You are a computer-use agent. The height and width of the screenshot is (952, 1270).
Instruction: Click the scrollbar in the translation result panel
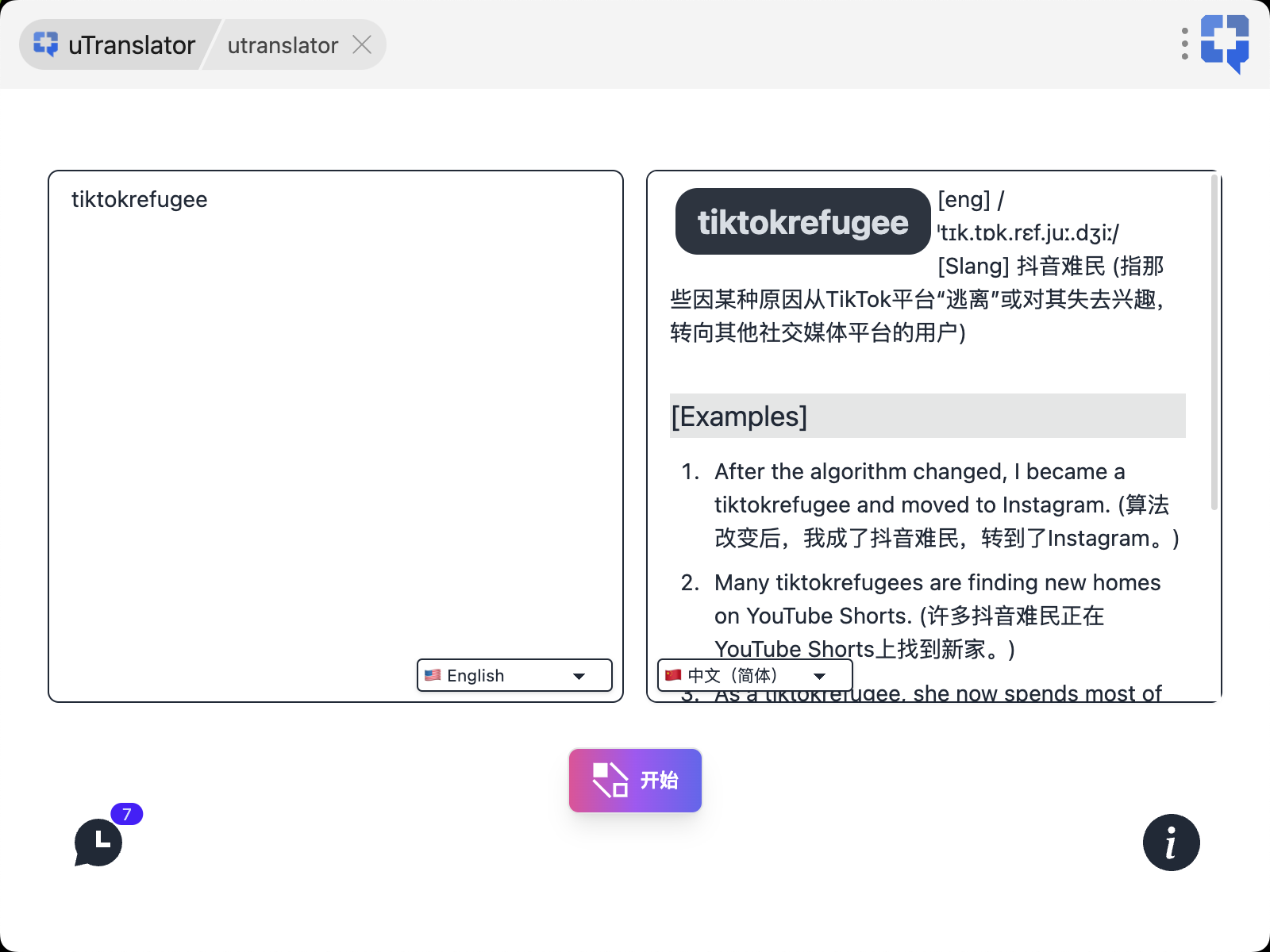[x=1214, y=341]
